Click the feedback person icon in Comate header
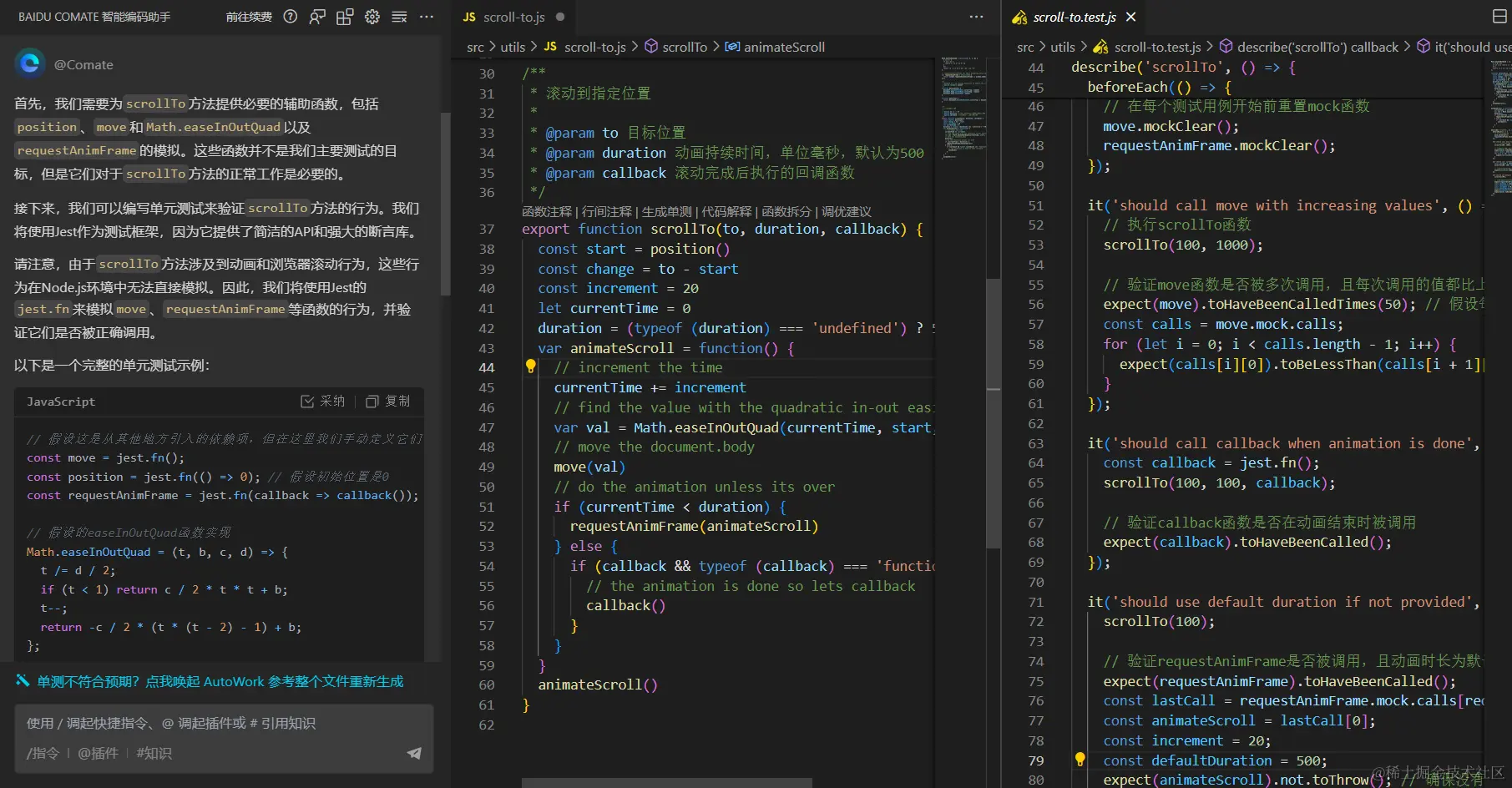 pos(317,17)
